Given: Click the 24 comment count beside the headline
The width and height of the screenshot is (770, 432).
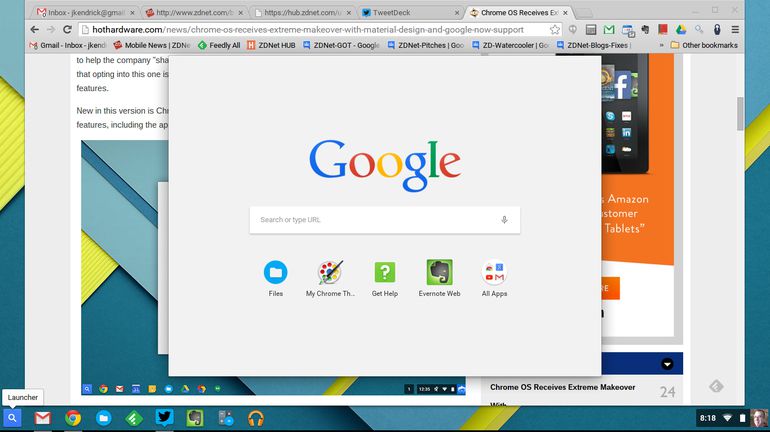Looking at the screenshot, I should pos(667,392).
